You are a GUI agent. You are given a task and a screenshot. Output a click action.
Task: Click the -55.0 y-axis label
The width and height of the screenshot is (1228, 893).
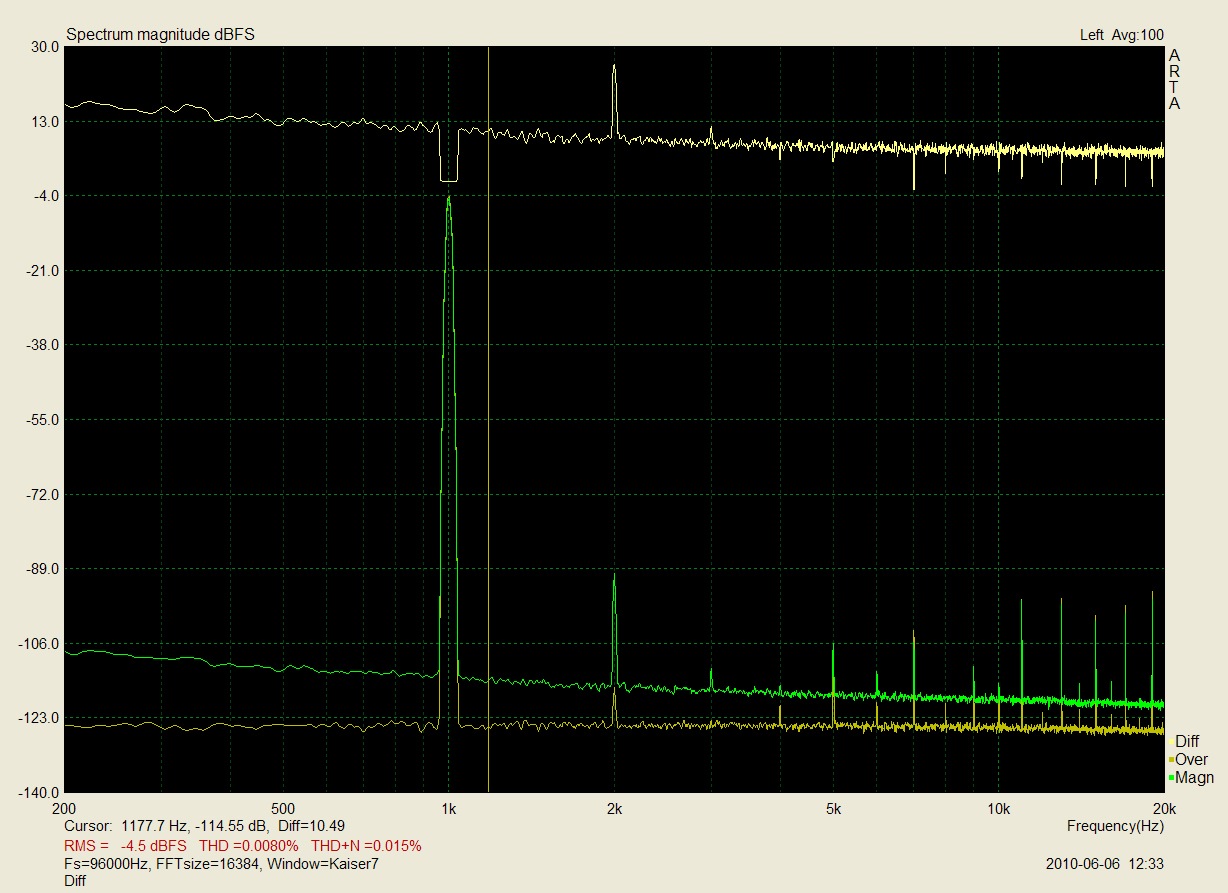coord(45,420)
